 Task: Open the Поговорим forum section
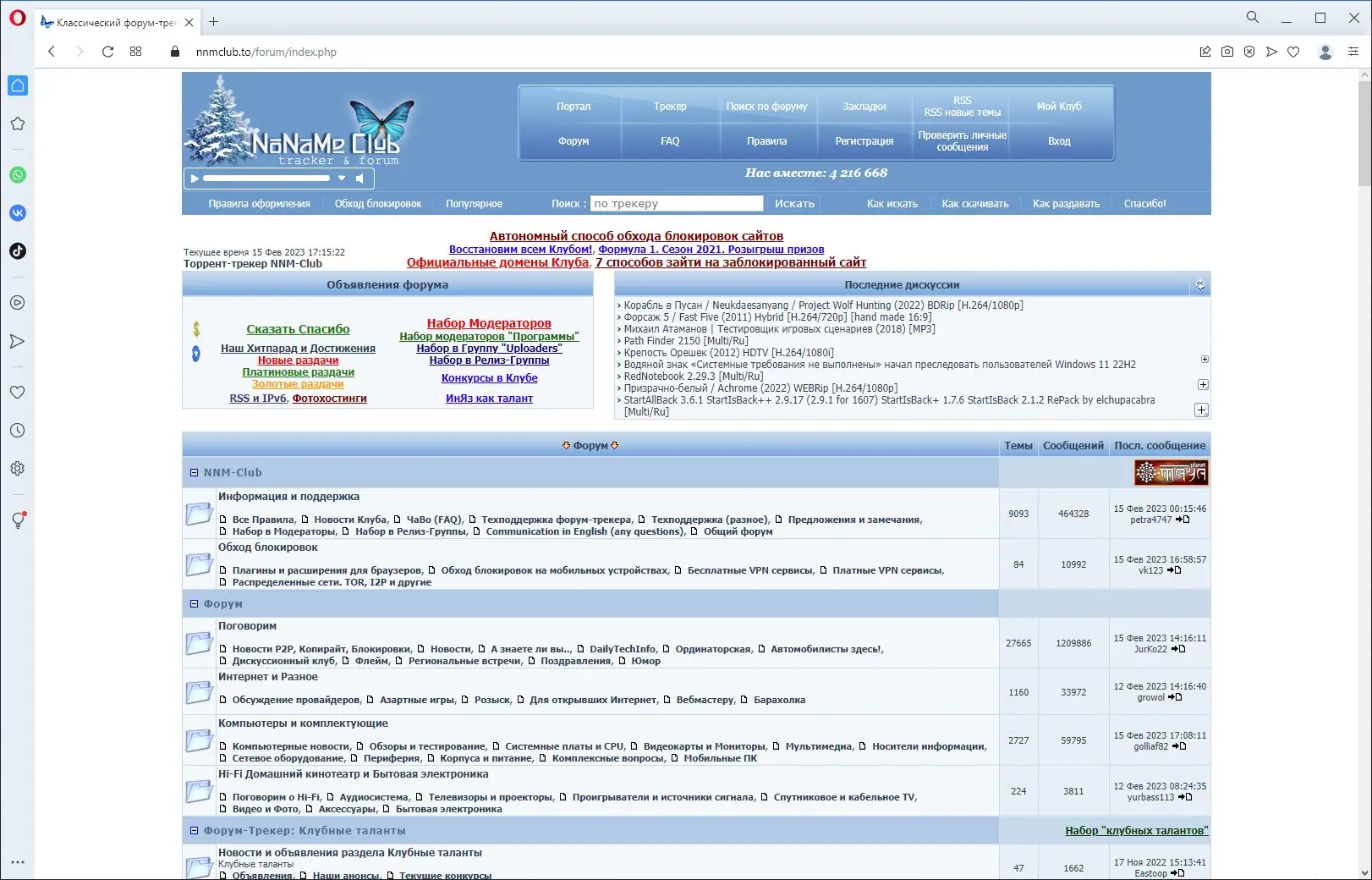247,626
